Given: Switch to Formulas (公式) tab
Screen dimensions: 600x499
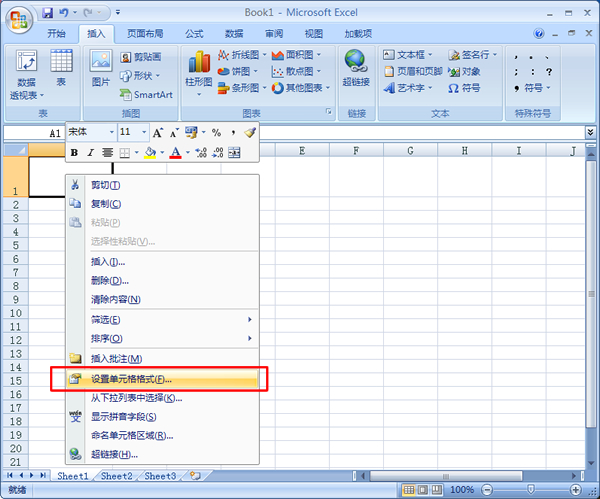Looking at the screenshot, I should click(194, 34).
